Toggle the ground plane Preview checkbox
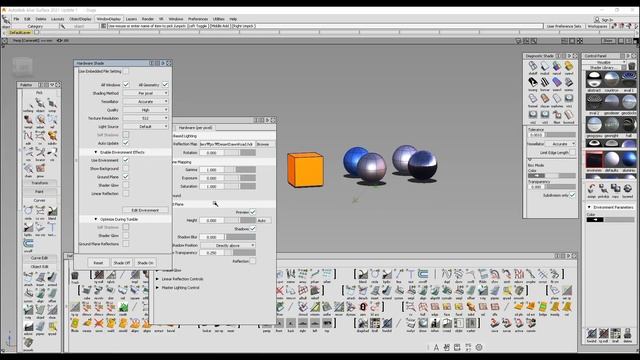Screen dimensions: 640x360 (x=253, y=212)
